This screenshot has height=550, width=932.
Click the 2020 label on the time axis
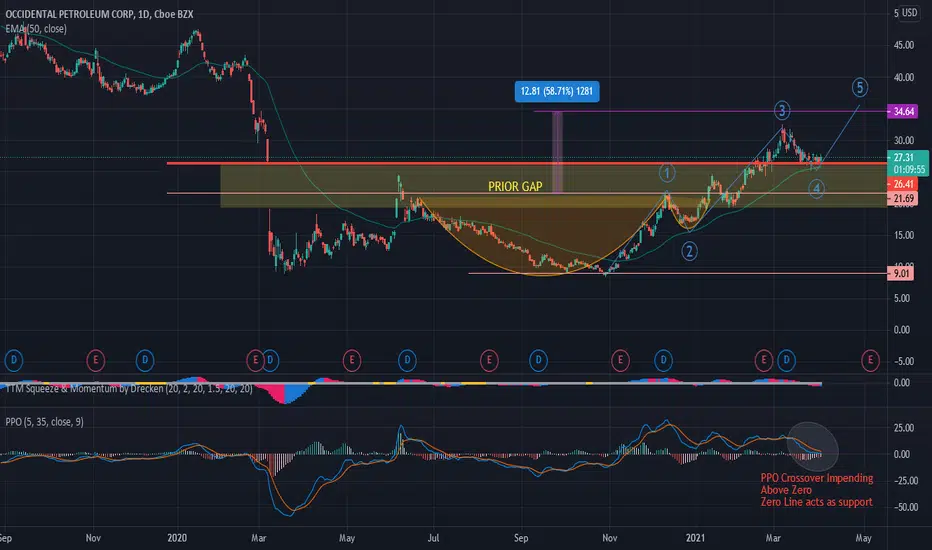(177, 538)
